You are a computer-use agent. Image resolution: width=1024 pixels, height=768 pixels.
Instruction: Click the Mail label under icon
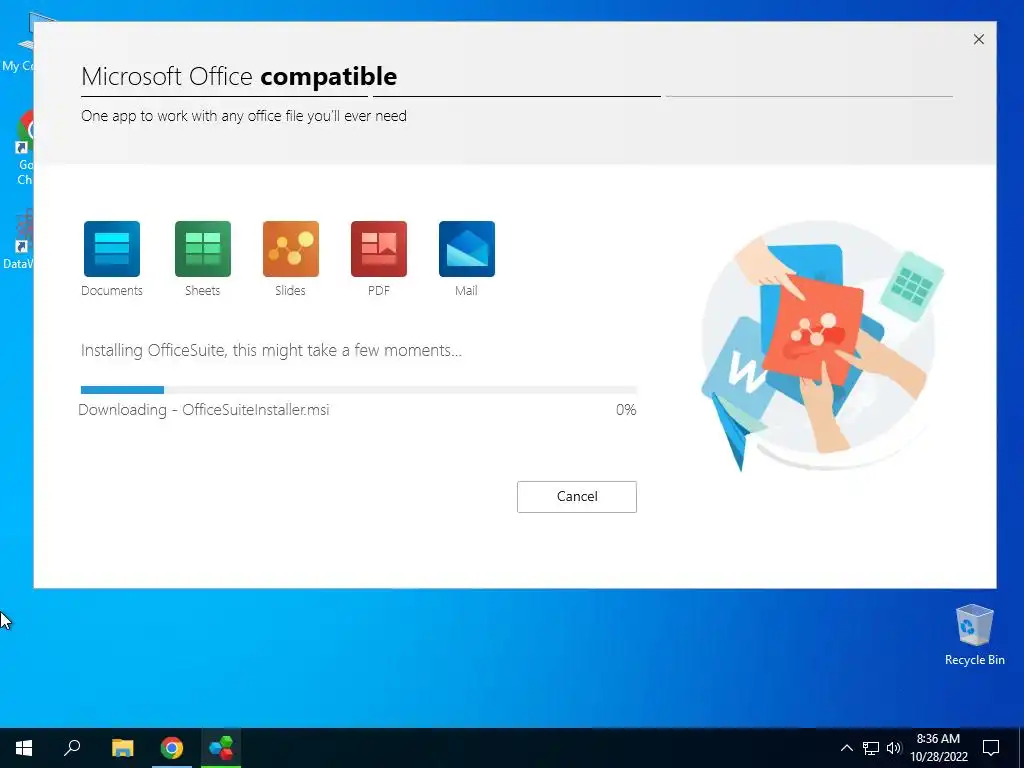click(x=466, y=291)
